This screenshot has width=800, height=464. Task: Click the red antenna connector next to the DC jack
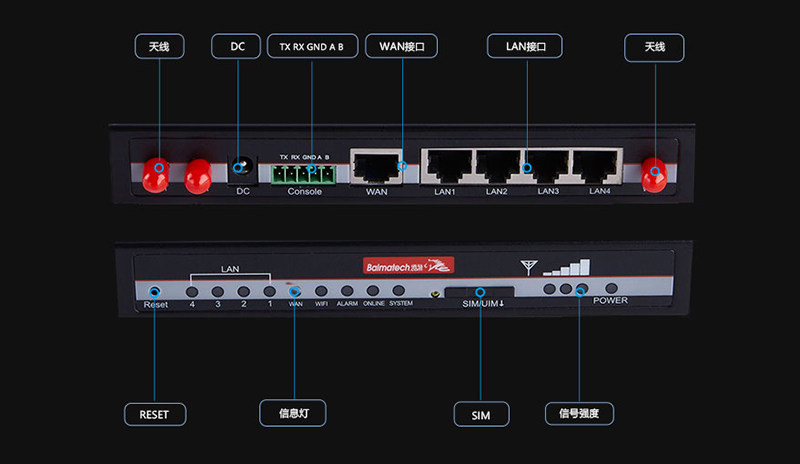pyautogui.click(x=197, y=176)
